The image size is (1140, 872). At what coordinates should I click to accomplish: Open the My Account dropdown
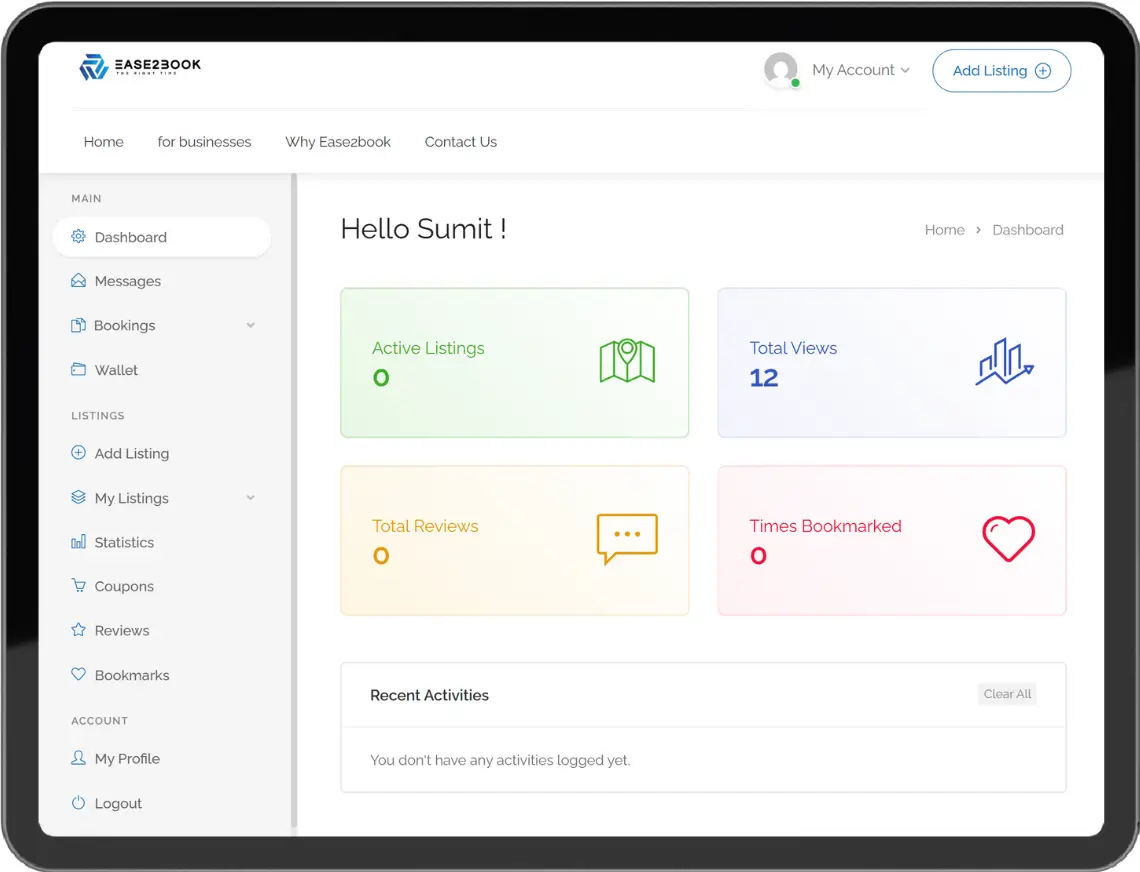(861, 70)
